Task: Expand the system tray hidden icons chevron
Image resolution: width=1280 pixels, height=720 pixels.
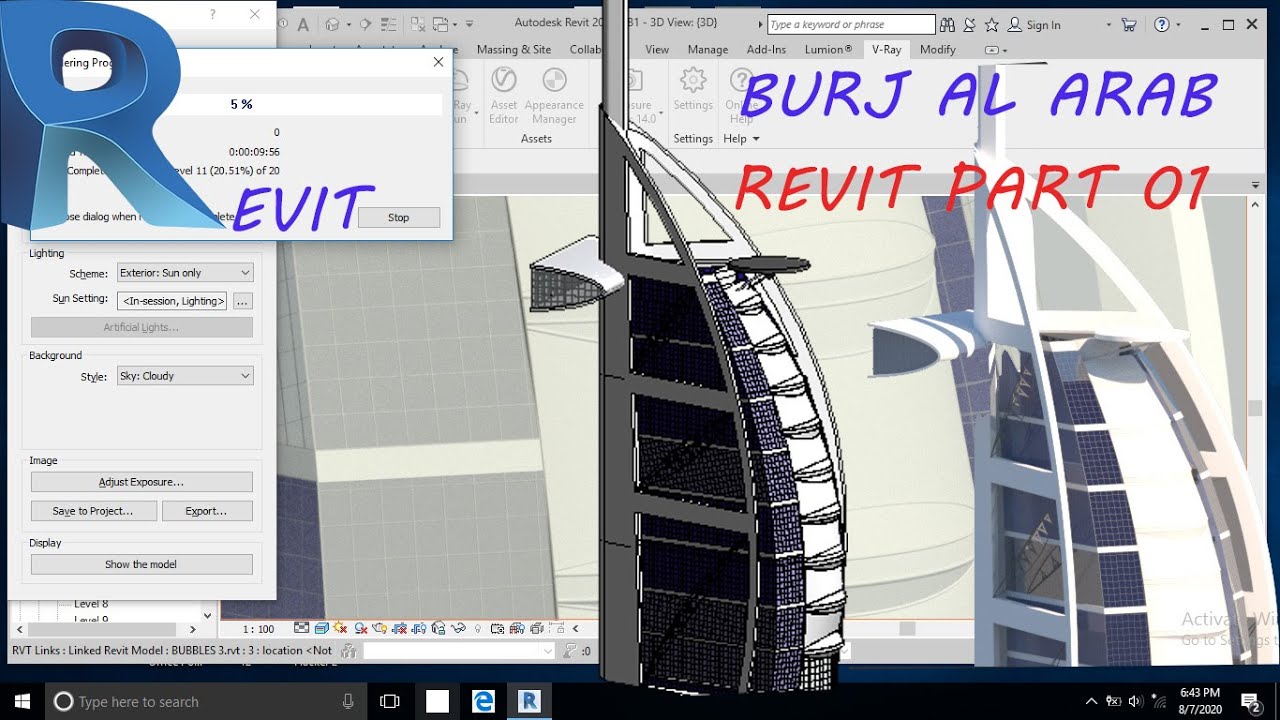Action: pos(1091,701)
